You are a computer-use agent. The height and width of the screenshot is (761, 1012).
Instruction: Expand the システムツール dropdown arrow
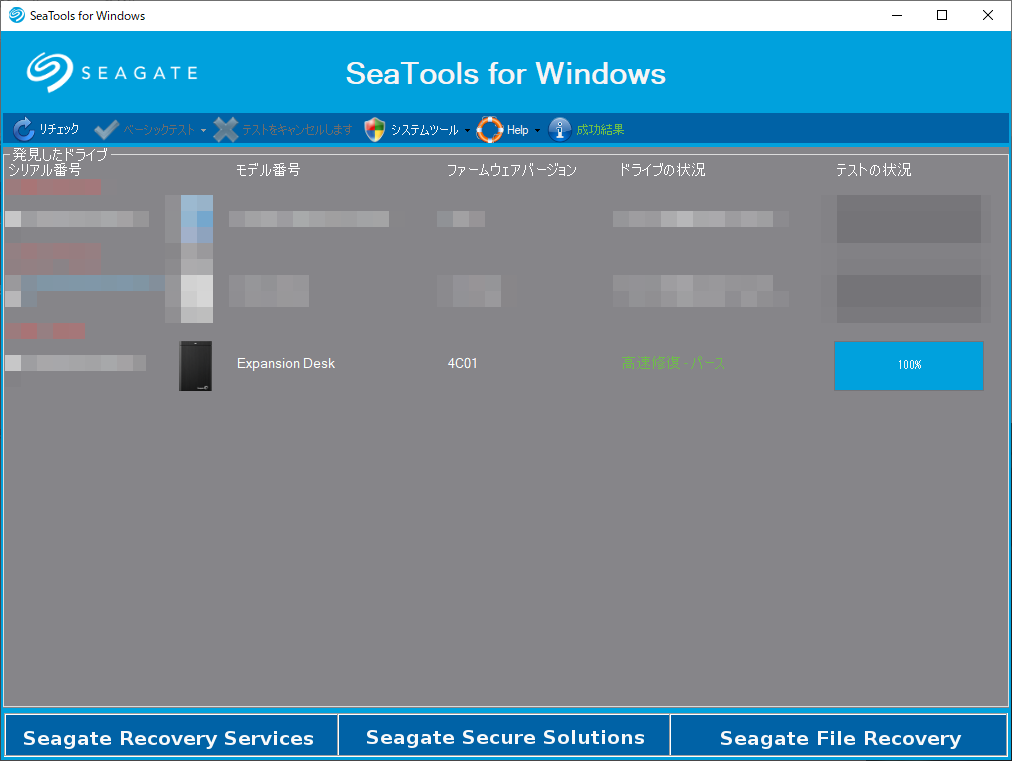tap(467, 130)
